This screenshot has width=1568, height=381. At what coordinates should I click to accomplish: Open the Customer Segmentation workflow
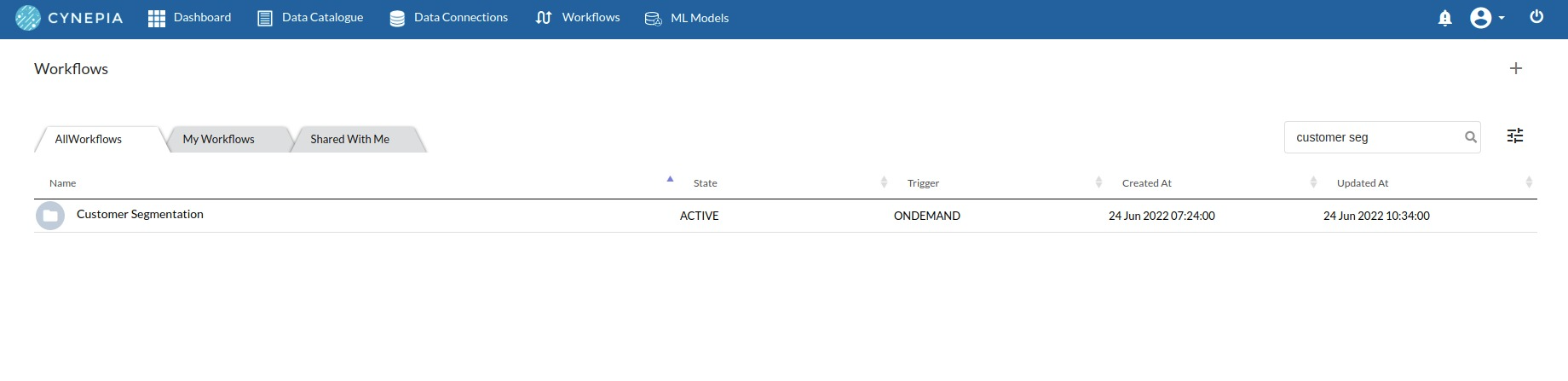point(140,215)
